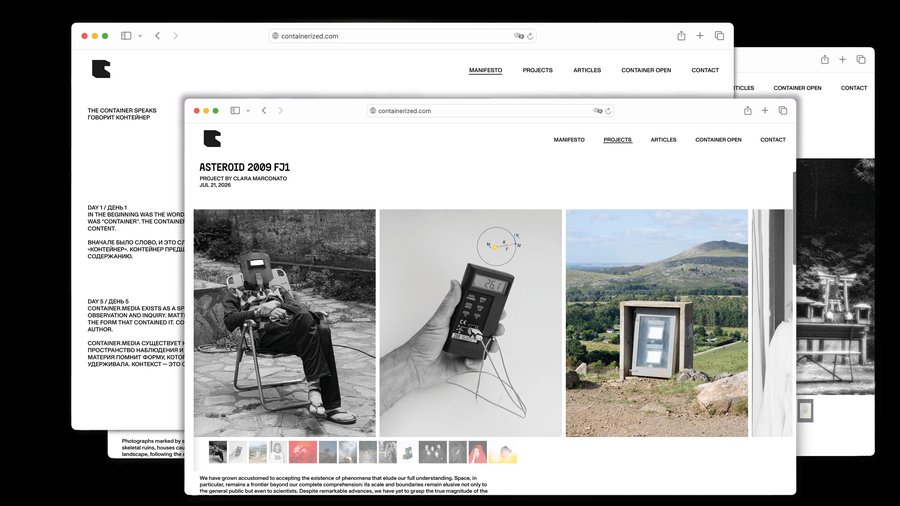The width and height of the screenshot is (900, 506).
Task: Click the DAY 1 / ДЕНЬ 1 text
Action: (x=107, y=207)
